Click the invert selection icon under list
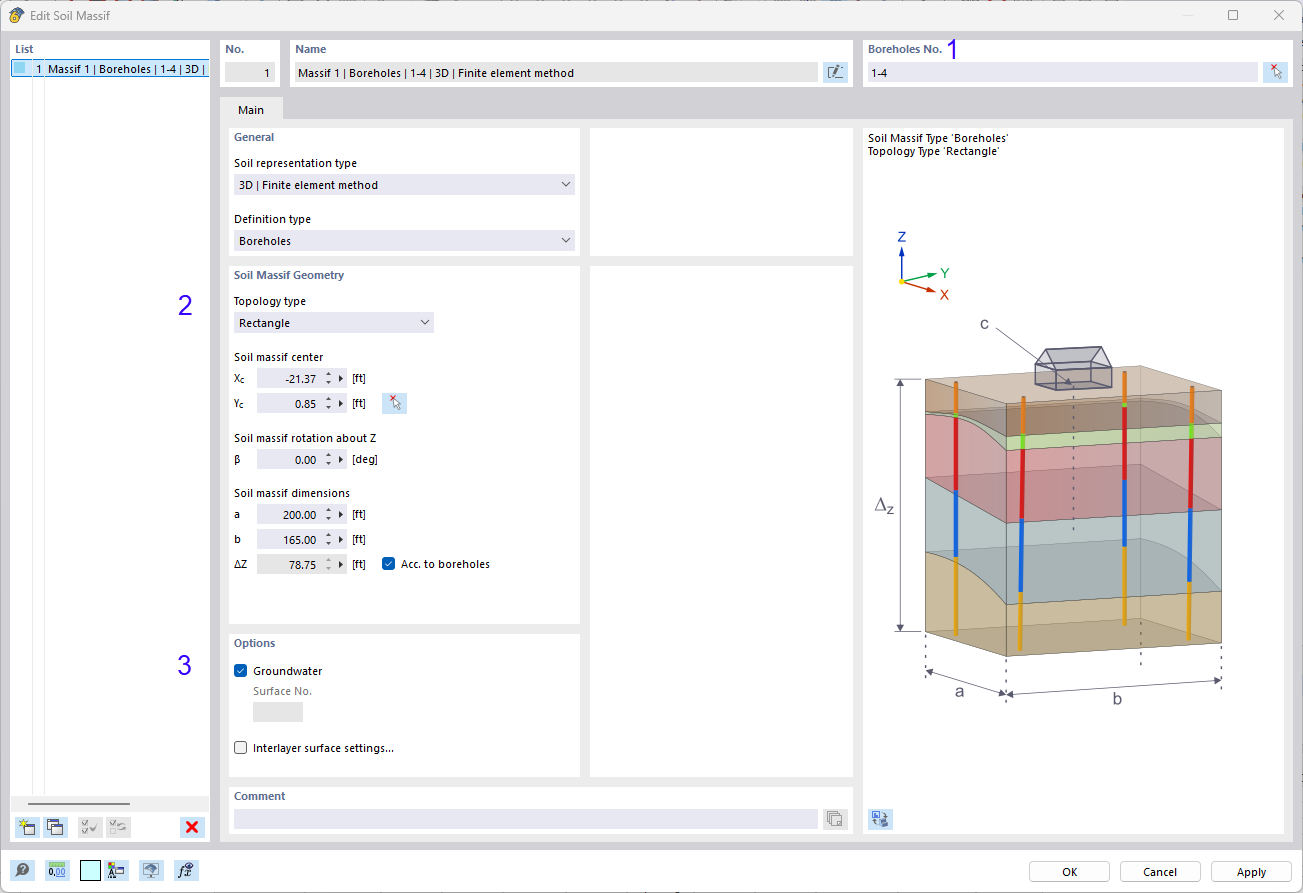The width and height of the screenshot is (1303, 893). point(119,827)
